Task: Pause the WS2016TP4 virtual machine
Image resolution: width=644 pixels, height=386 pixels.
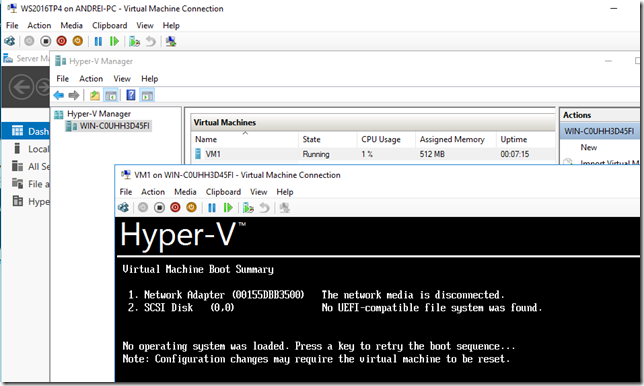Action: [x=98, y=41]
